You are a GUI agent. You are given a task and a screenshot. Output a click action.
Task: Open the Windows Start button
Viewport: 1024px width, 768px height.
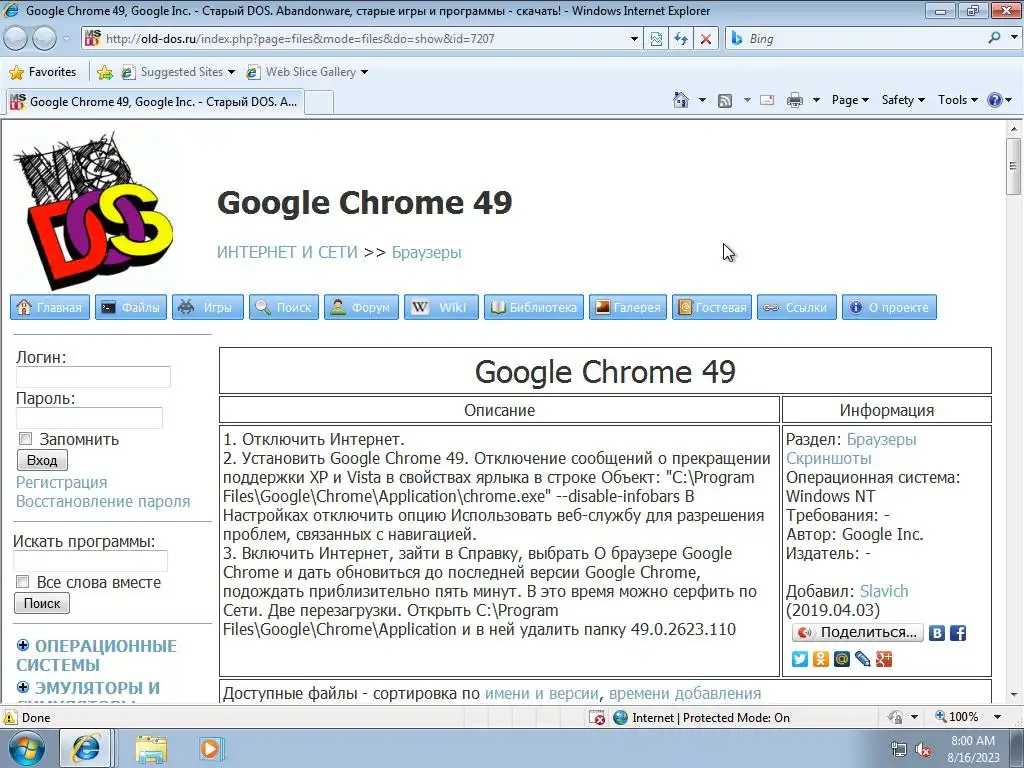click(27, 748)
